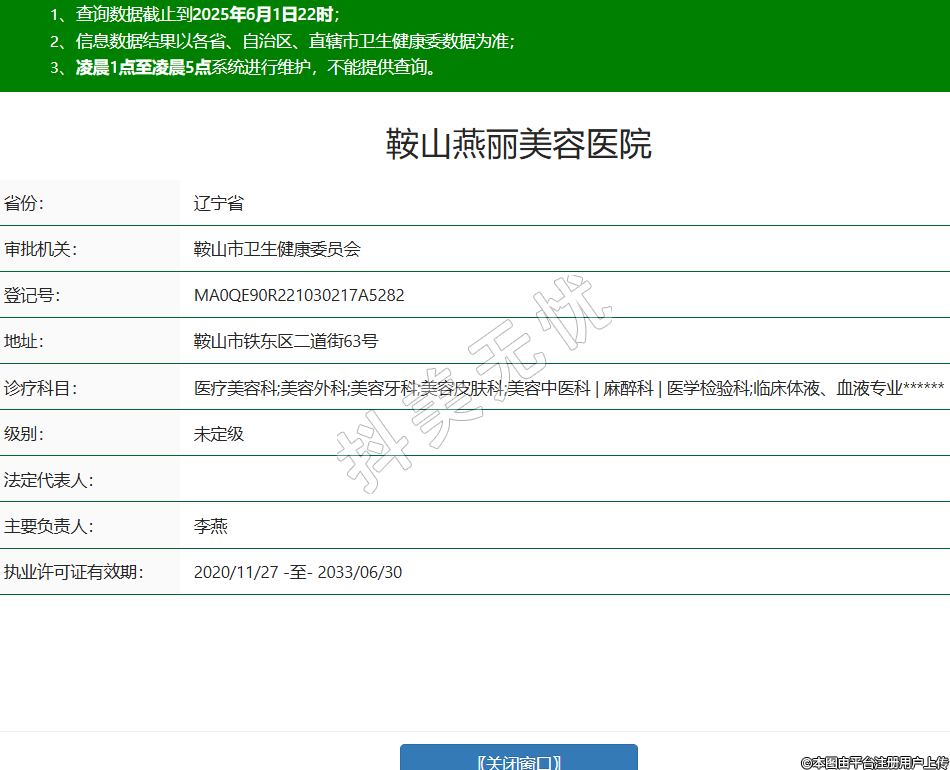This screenshot has height=770, width=950.
Task: Select the 未定级 level value
Action: coord(219,434)
